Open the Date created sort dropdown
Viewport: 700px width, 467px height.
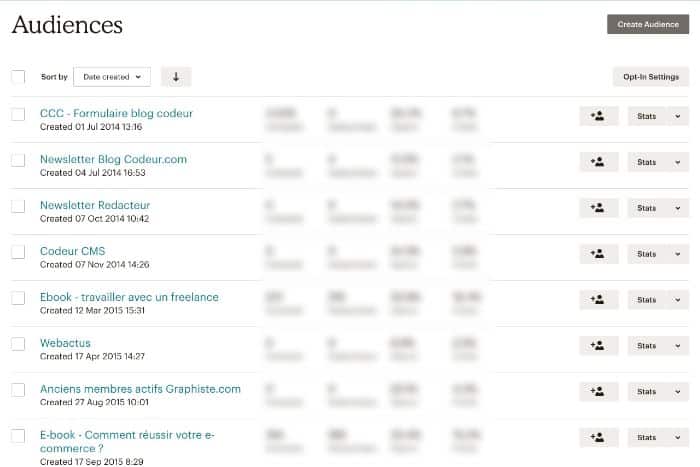111,77
